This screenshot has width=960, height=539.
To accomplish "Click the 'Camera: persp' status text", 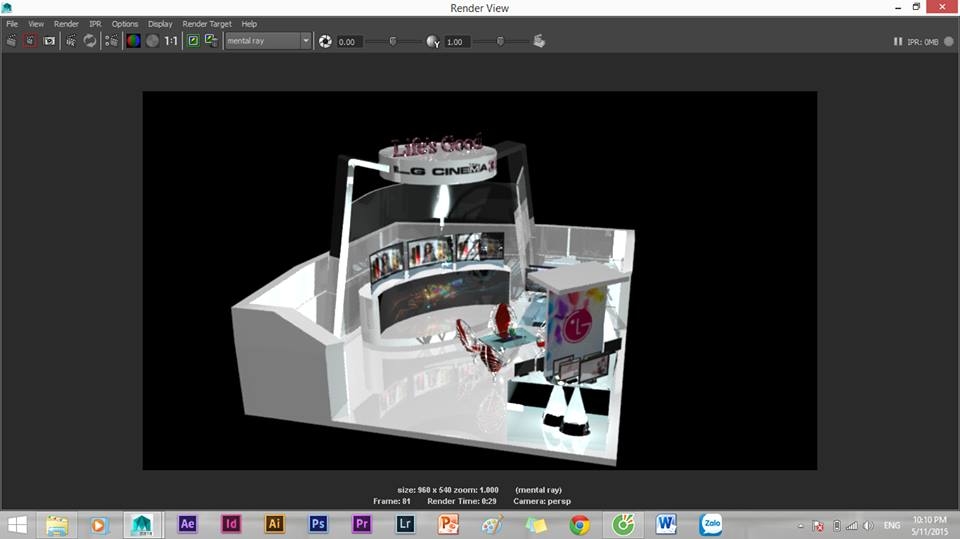I will 542,501.
